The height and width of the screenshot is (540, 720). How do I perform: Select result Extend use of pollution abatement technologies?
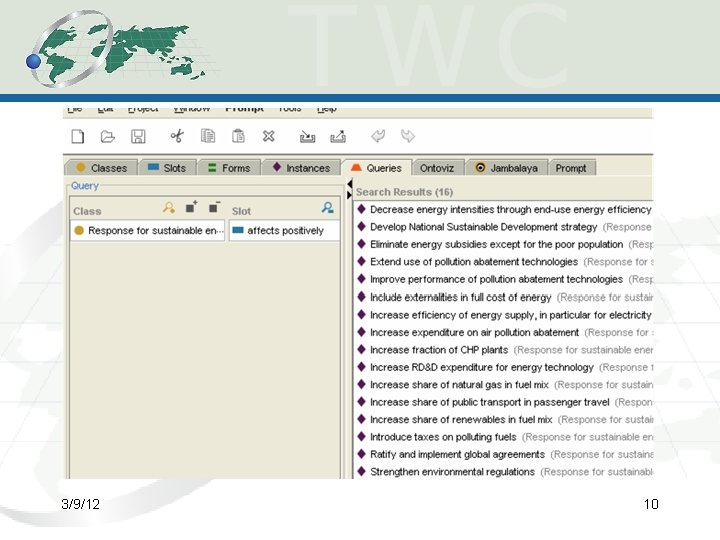click(505, 262)
